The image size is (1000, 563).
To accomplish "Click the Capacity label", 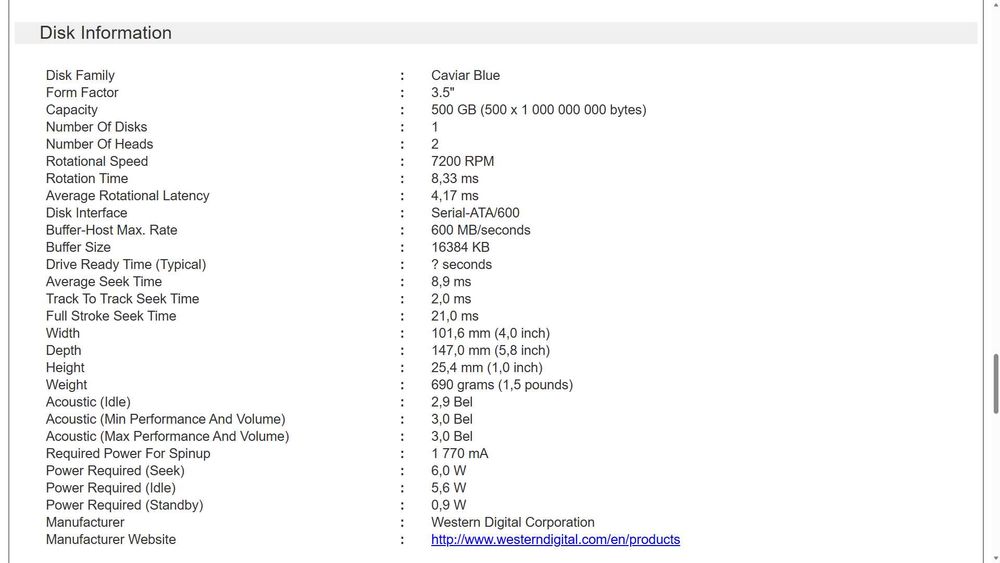I will coord(71,110).
